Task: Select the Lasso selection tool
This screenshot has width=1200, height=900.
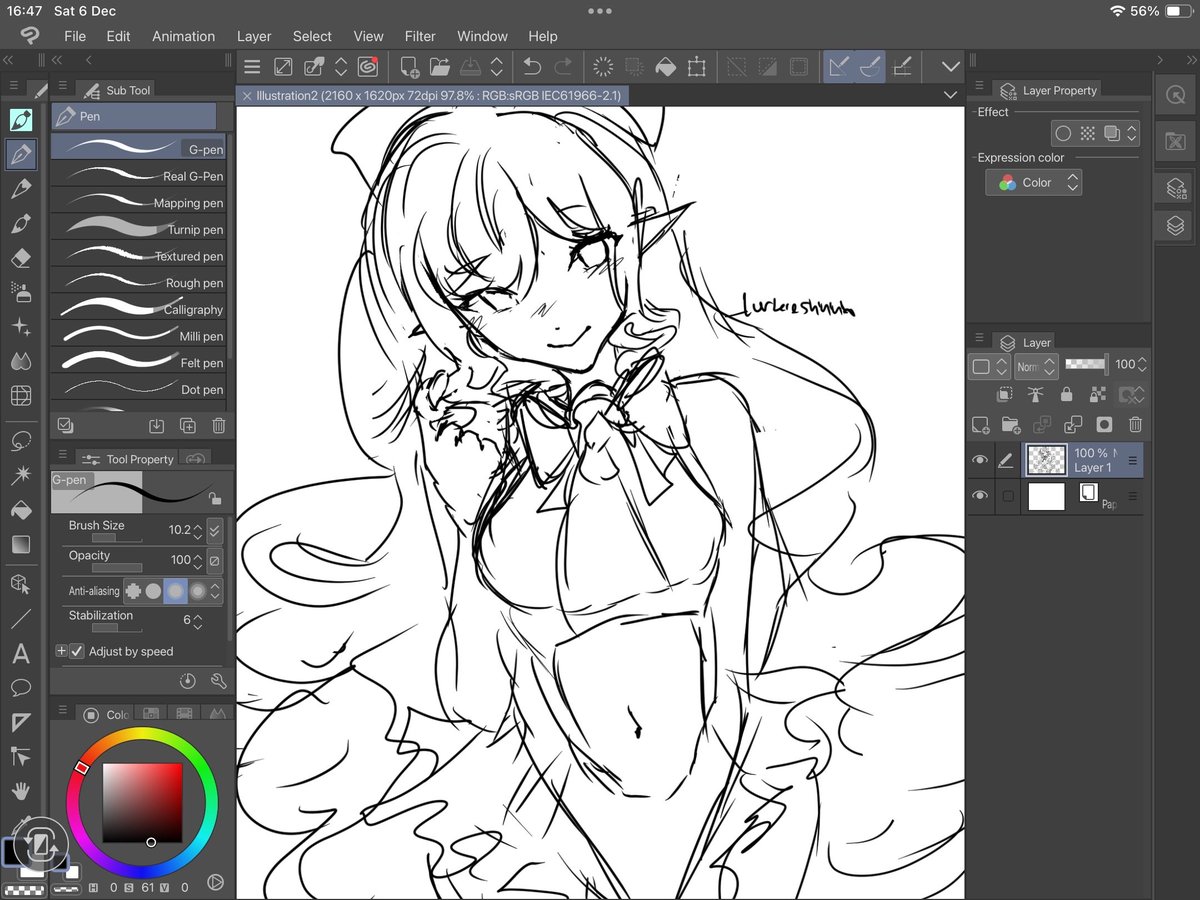Action: pyautogui.click(x=20, y=441)
